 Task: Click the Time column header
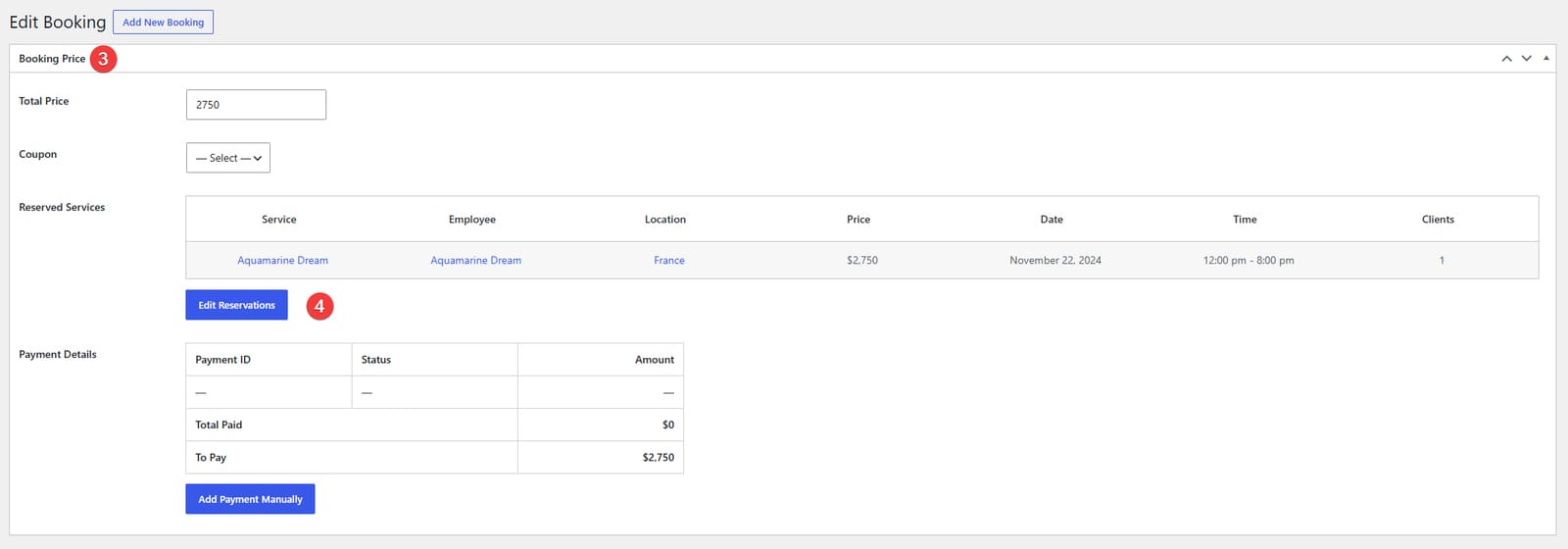1245,220
